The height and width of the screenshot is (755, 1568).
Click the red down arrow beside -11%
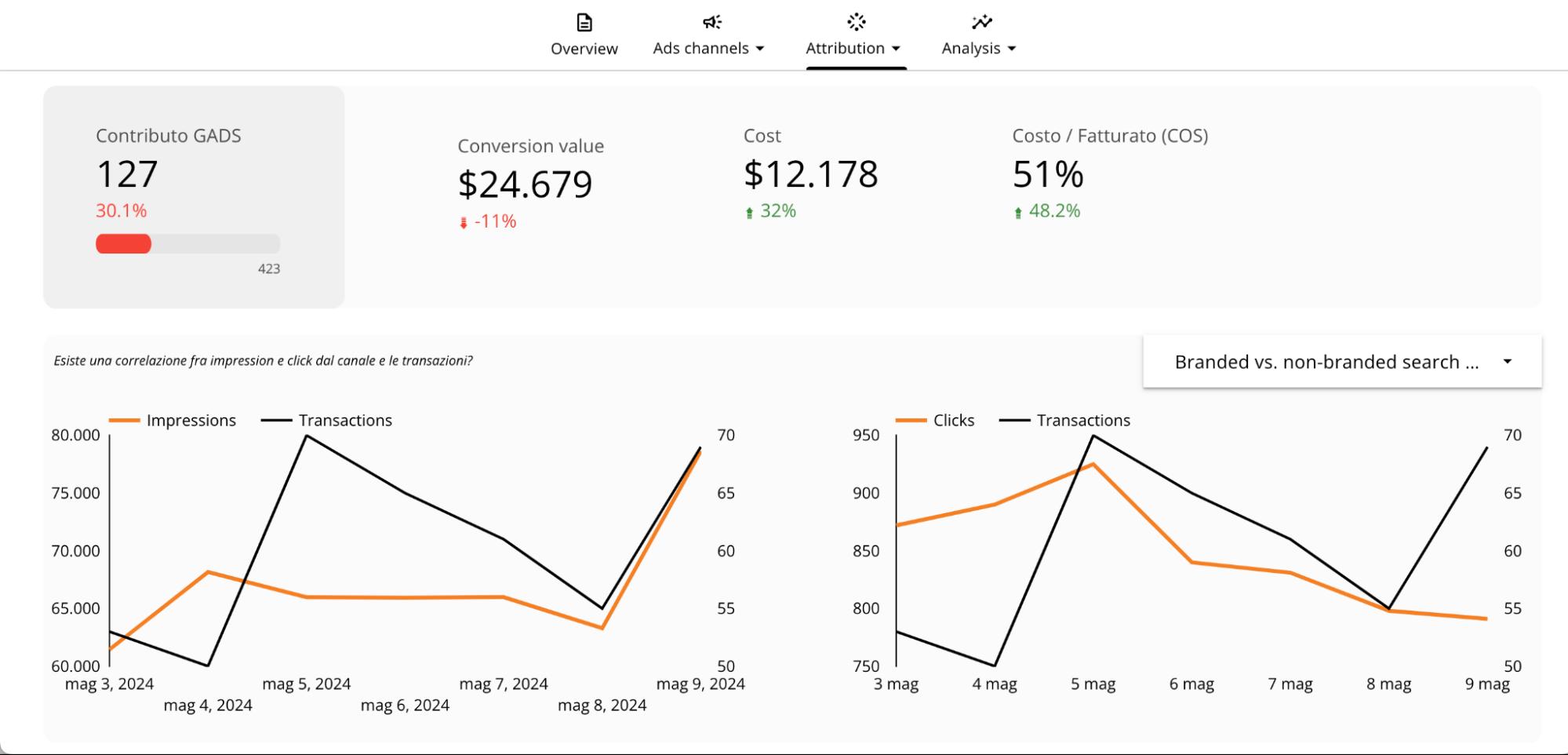[x=464, y=223]
